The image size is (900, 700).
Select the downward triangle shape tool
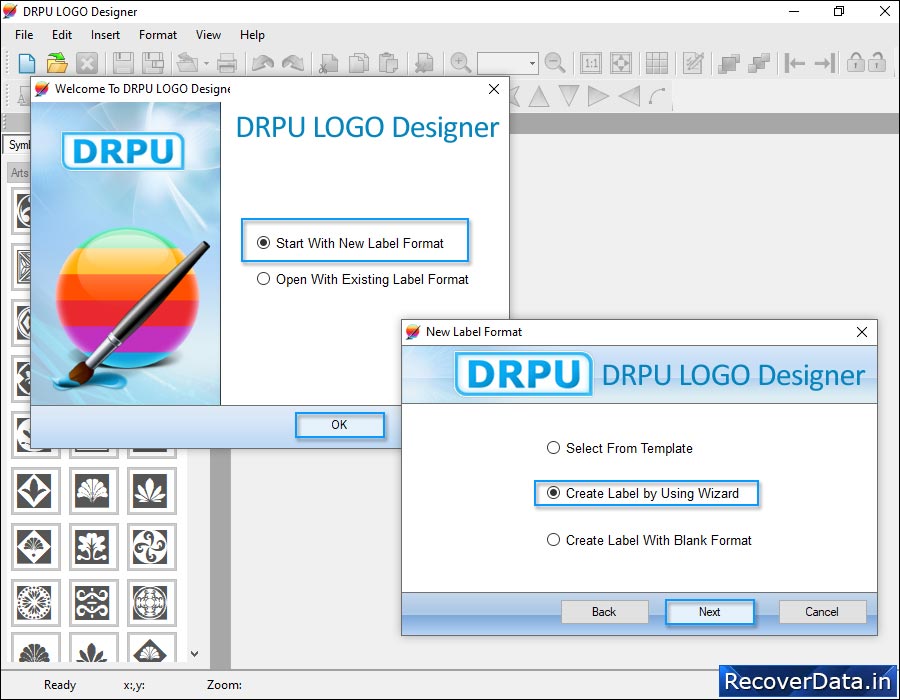568,96
